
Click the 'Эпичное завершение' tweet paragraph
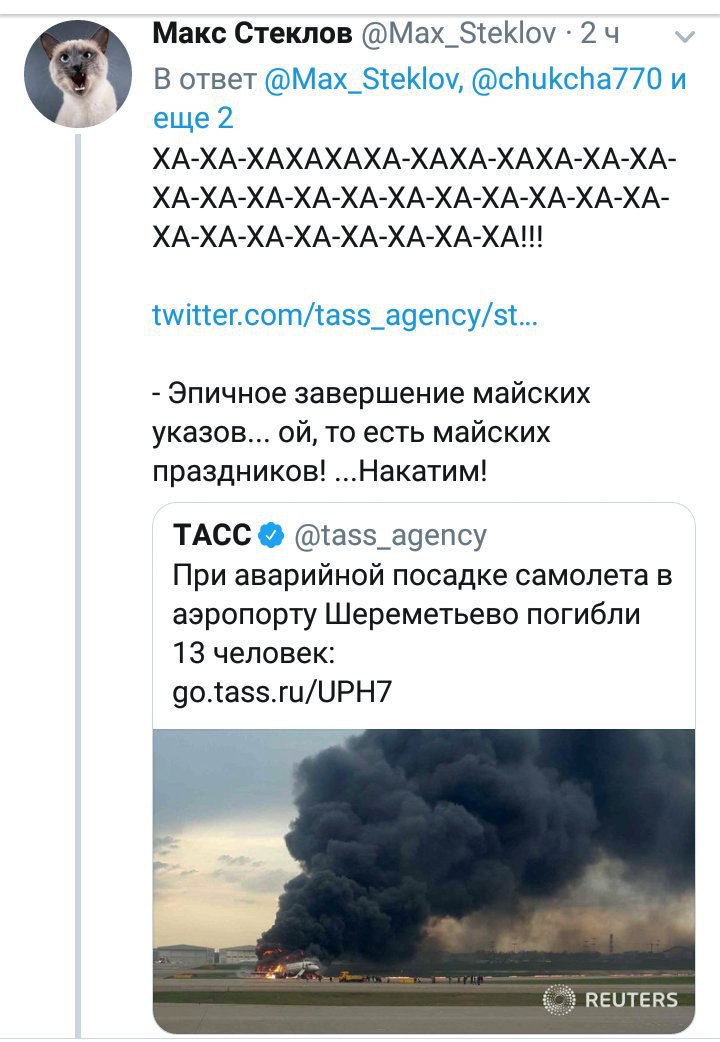371,431
